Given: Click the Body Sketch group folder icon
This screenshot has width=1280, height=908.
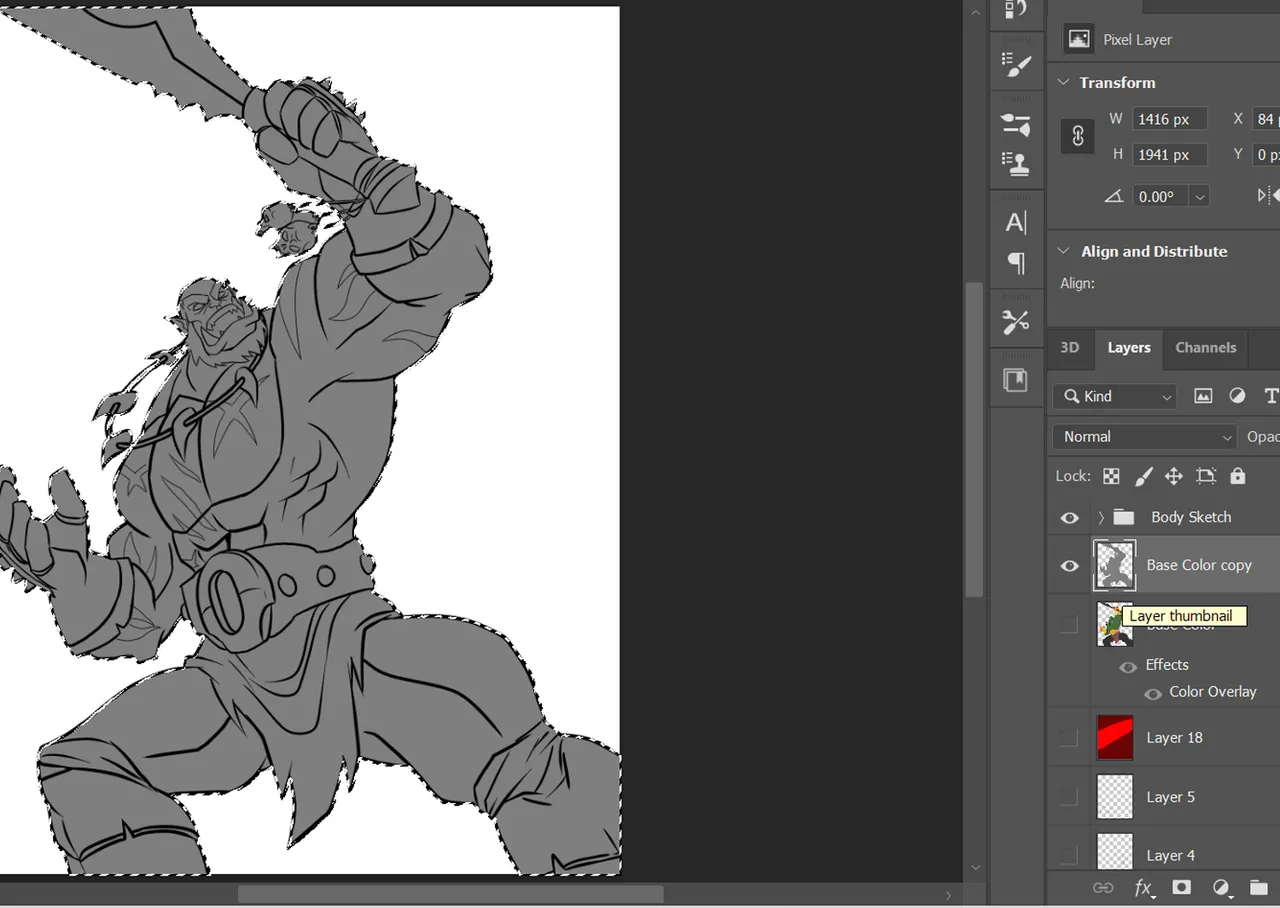Looking at the screenshot, I should tap(1124, 517).
